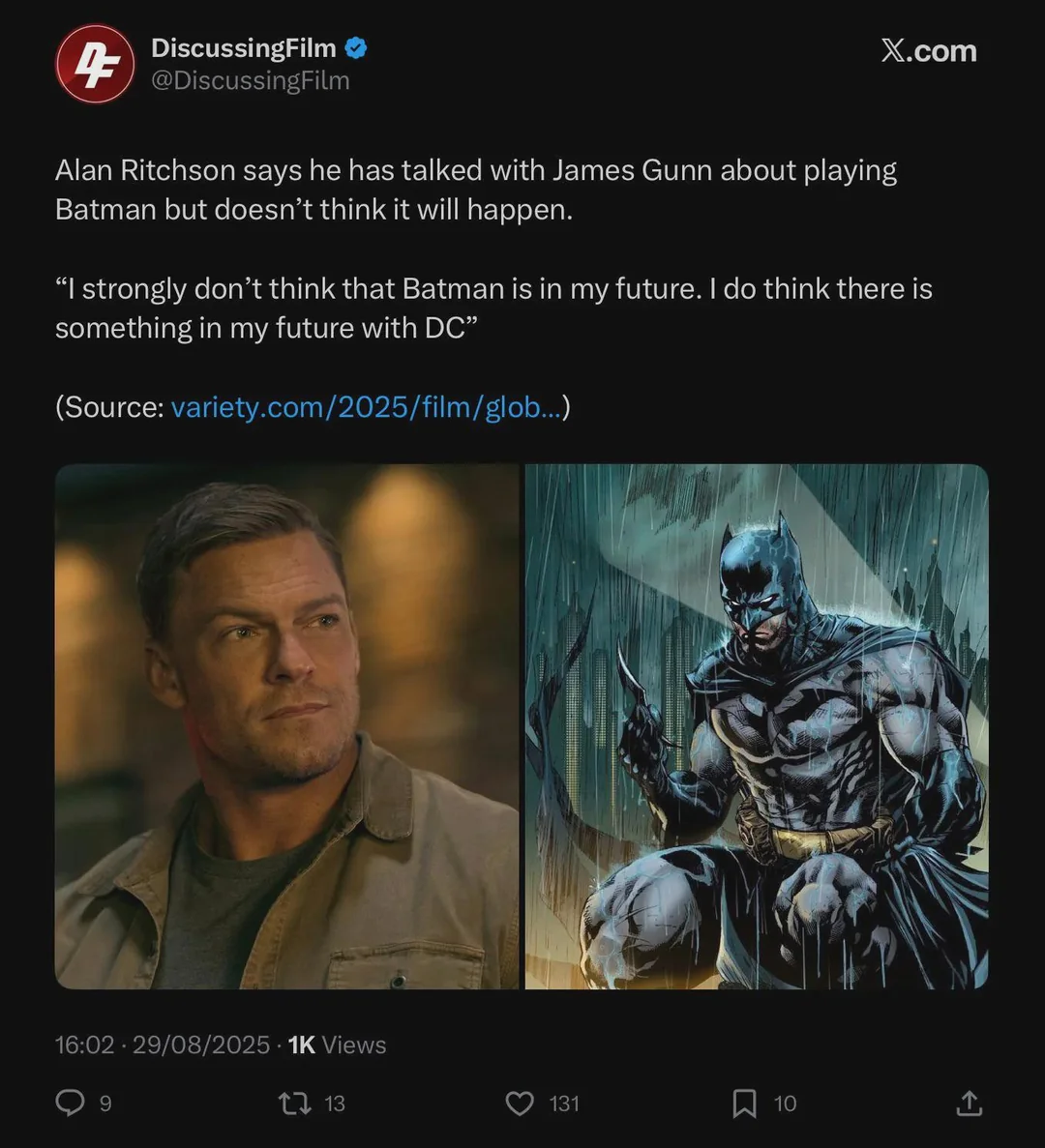Click the DiscussingFilm profile avatar logo

tap(95, 64)
